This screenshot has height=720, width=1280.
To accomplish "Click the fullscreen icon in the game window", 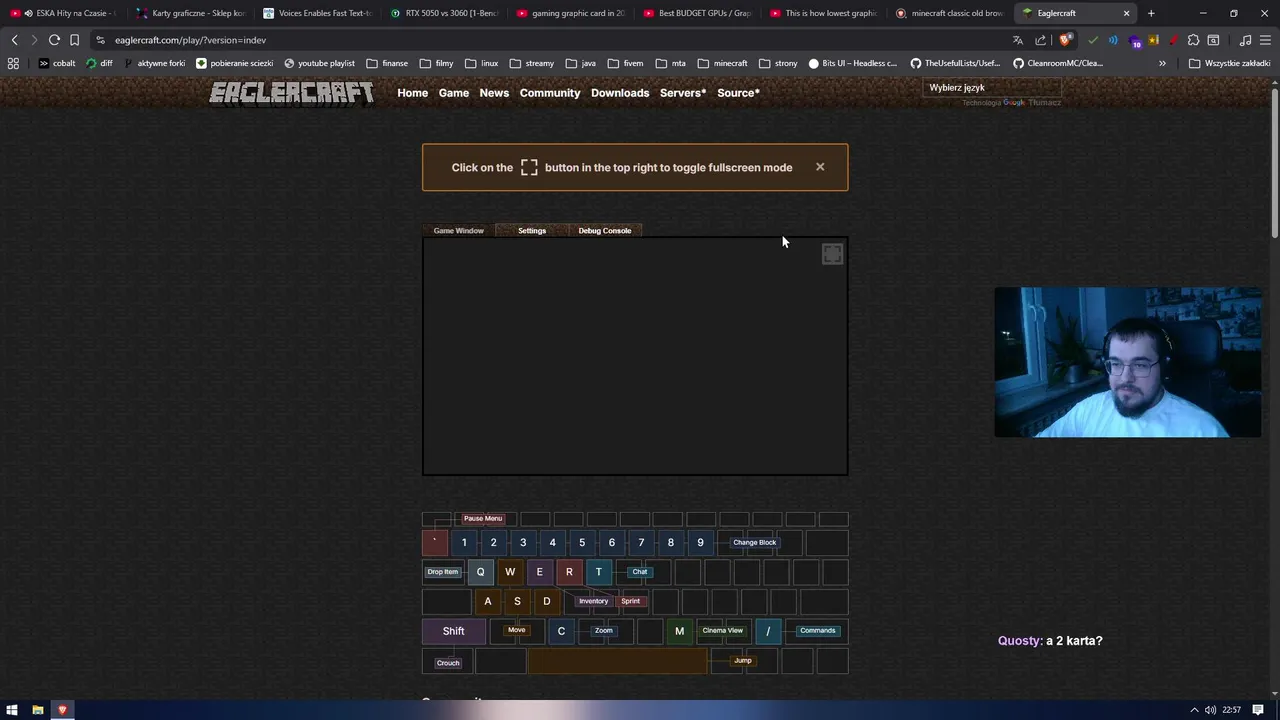I will pyautogui.click(x=832, y=255).
